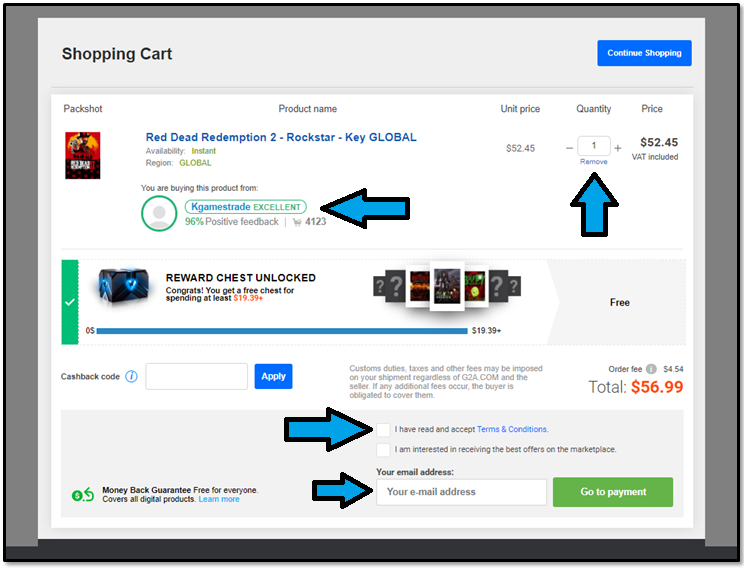Click the Free reward price label
The height and width of the screenshot is (568, 744).
pos(620,302)
